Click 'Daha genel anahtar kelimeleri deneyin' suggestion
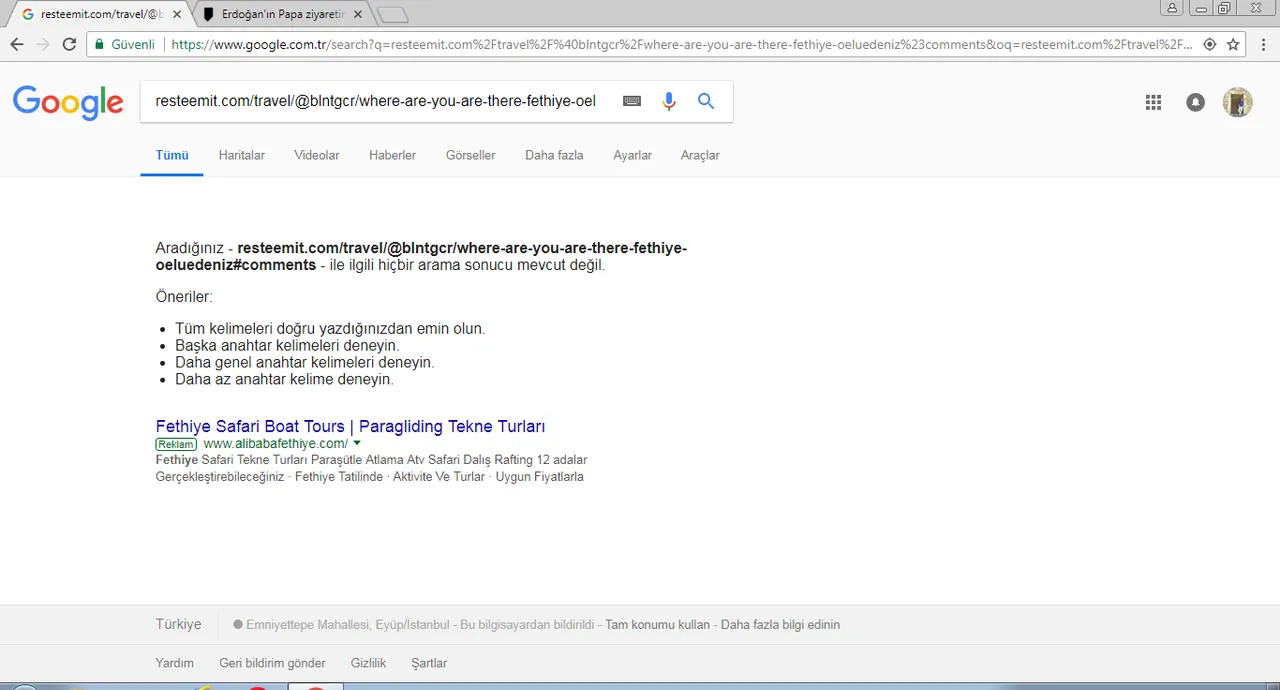The width and height of the screenshot is (1280, 690). tap(304, 362)
